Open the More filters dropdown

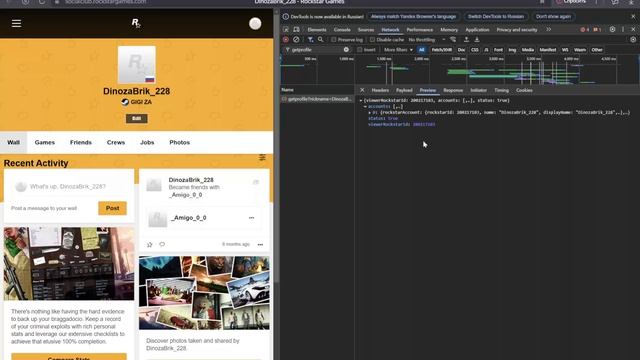(x=398, y=50)
